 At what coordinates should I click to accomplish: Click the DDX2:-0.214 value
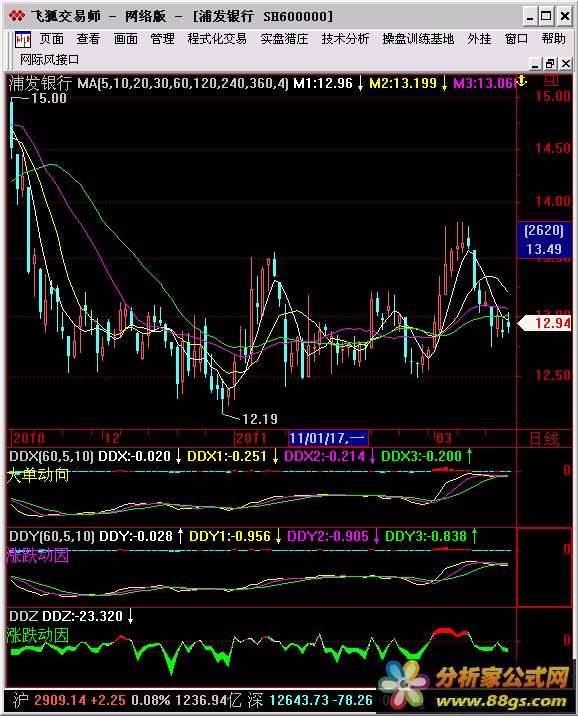click(324, 456)
